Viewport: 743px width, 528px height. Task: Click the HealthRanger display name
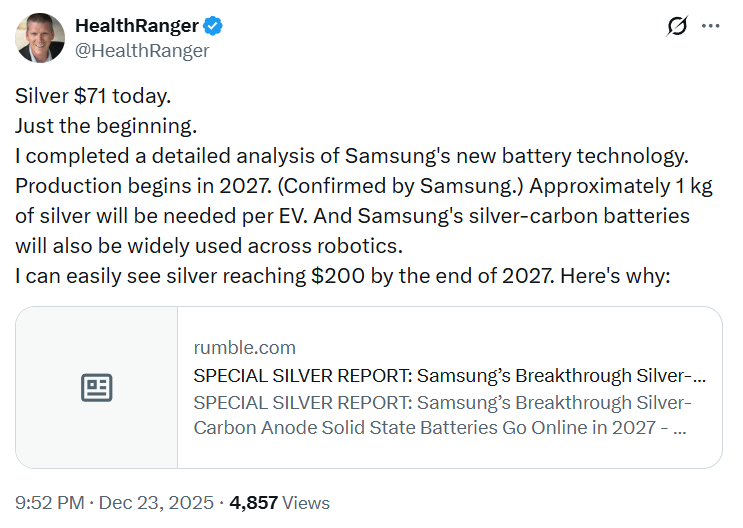tap(137, 27)
